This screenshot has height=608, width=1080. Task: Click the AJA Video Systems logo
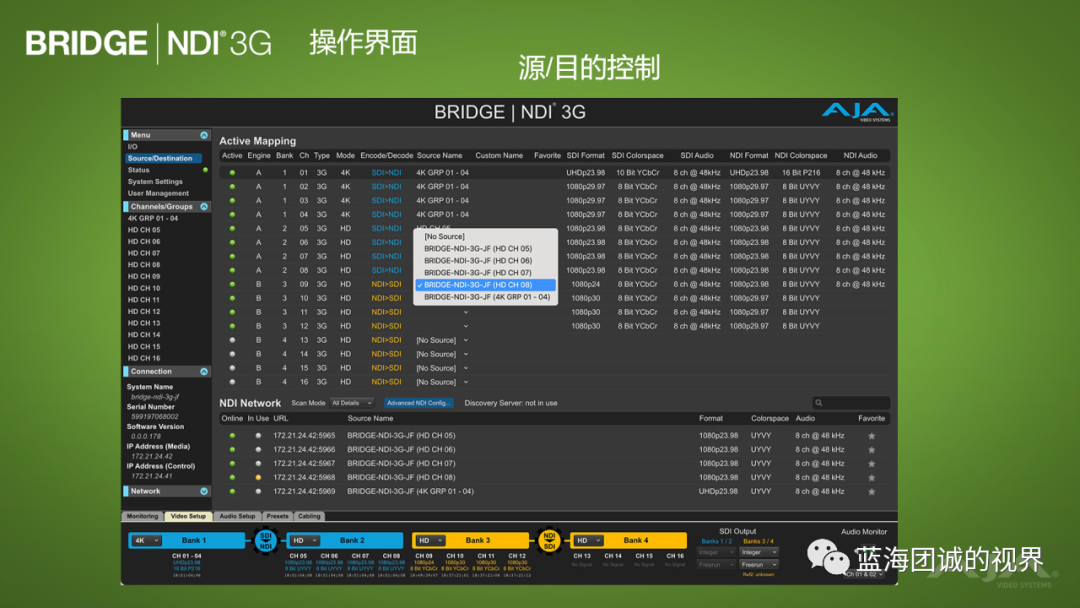[x=858, y=112]
